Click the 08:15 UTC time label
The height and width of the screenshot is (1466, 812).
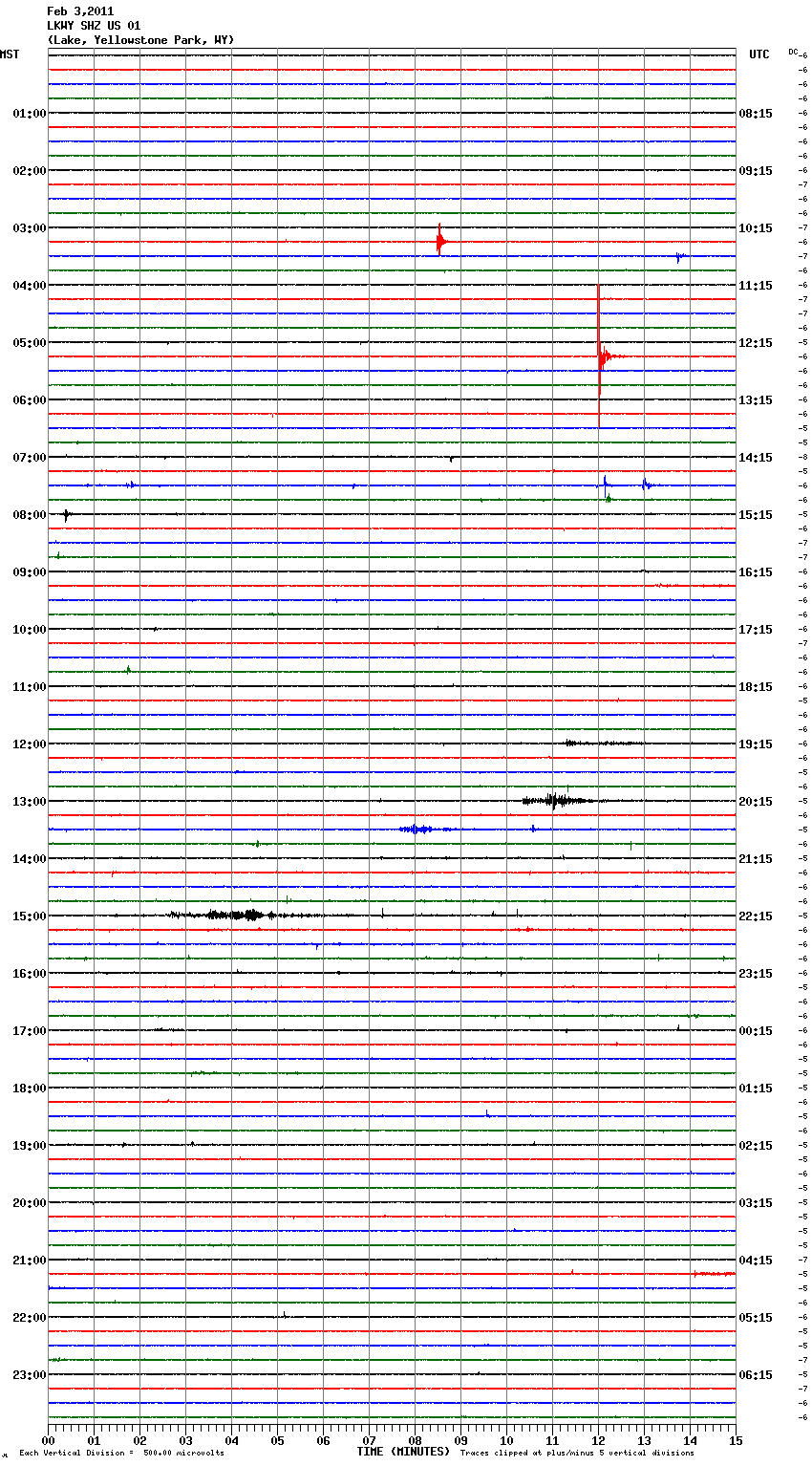[x=756, y=114]
